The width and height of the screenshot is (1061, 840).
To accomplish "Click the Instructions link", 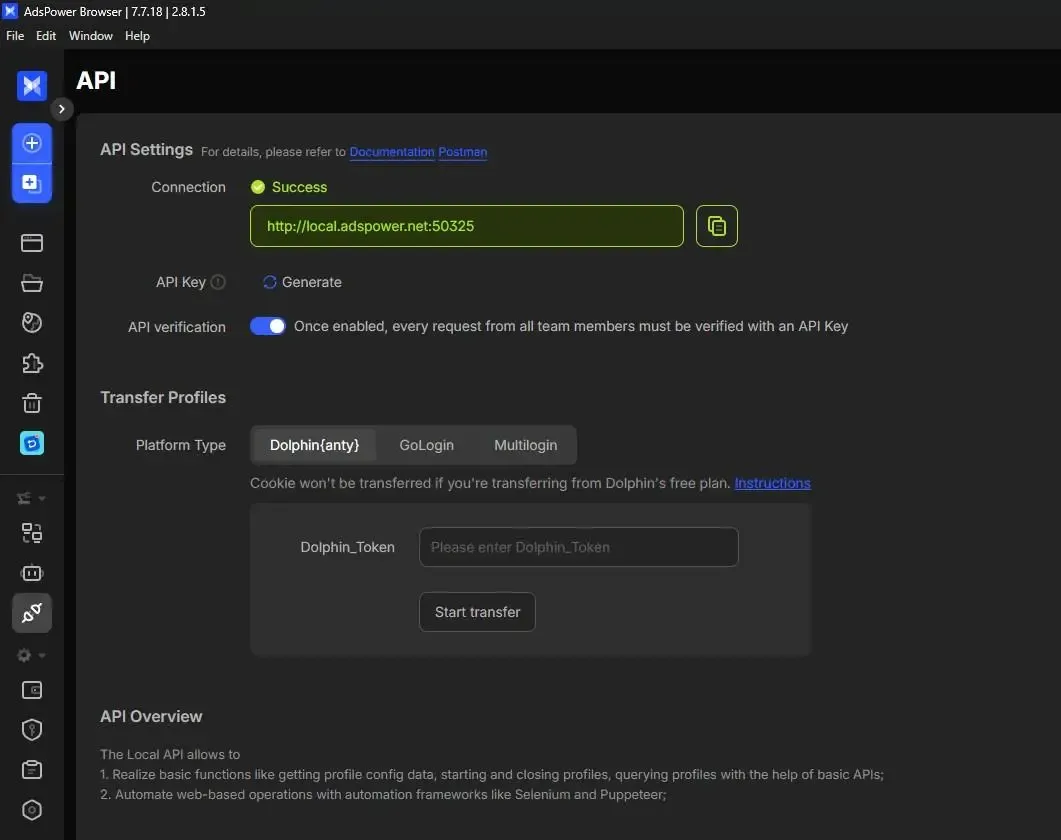I will coord(772,483).
